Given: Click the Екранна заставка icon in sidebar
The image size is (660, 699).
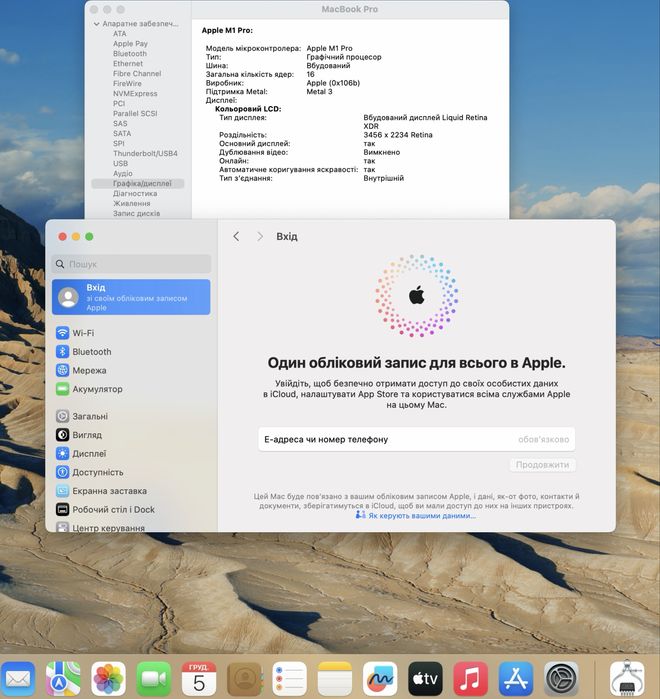Looking at the screenshot, I should point(62,491).
